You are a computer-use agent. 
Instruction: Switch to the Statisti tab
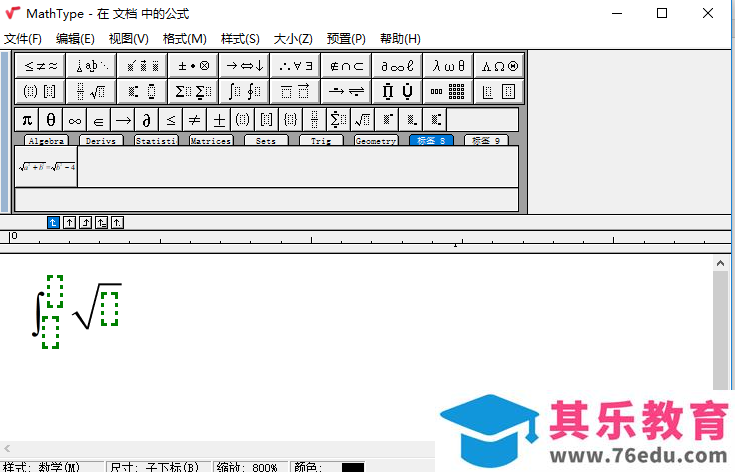(x=156, y=141)
